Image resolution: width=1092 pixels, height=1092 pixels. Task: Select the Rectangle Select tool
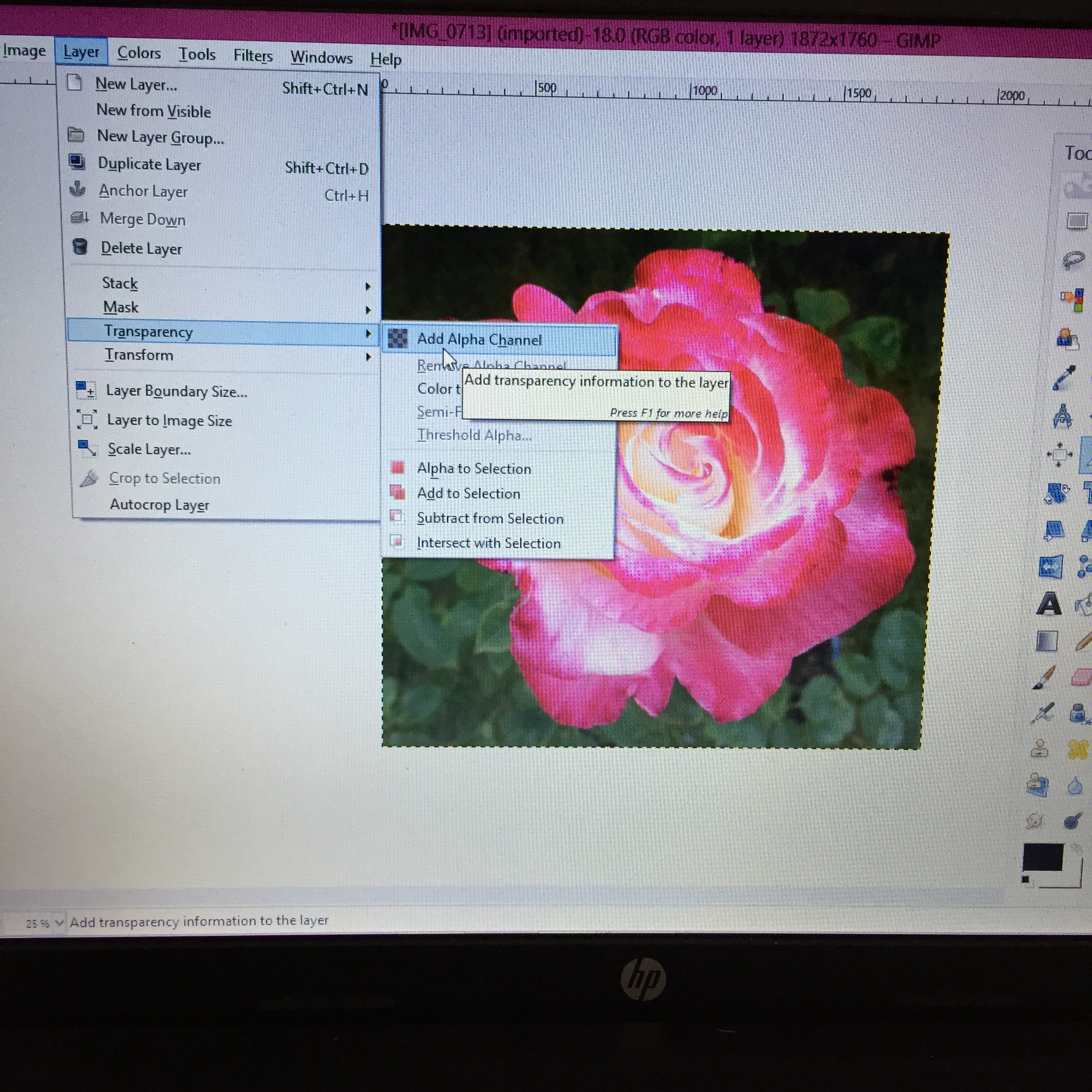pos(1077,220)
